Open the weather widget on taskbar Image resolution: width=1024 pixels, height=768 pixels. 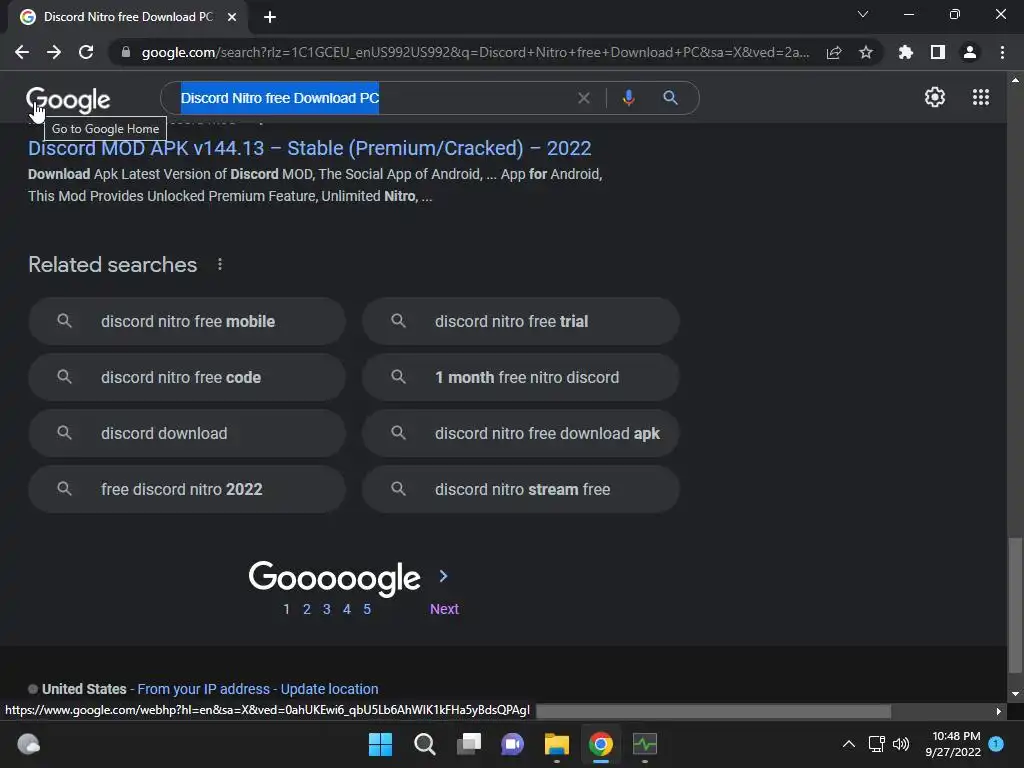[28, 744]
